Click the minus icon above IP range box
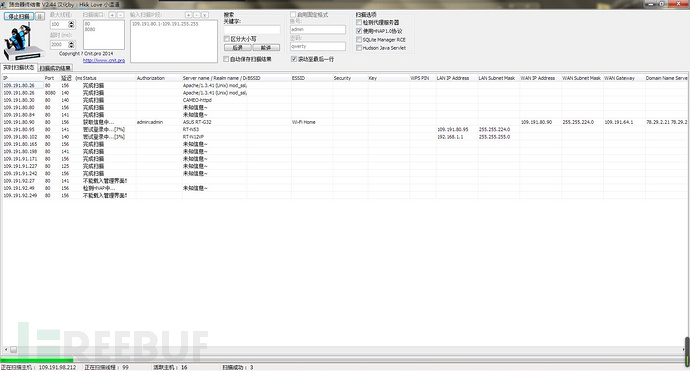The image size is (690, 371). [197, 15]
